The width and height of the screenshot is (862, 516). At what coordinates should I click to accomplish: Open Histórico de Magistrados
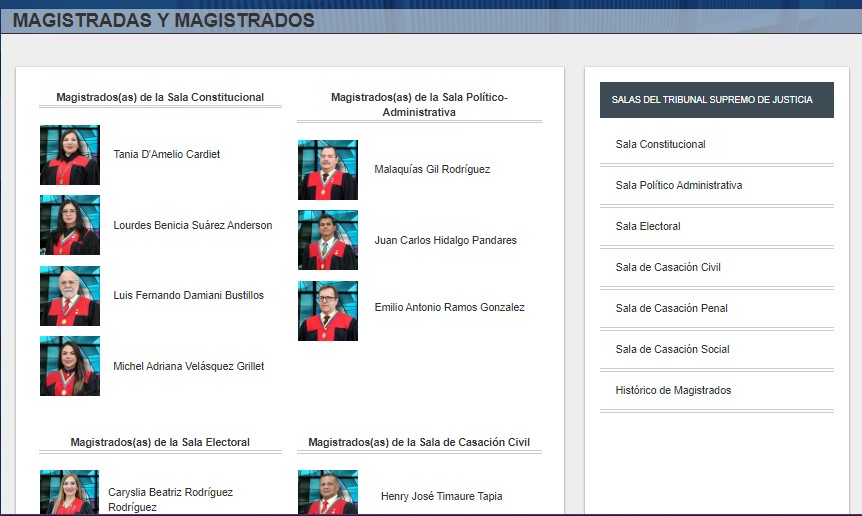[673, 390]
